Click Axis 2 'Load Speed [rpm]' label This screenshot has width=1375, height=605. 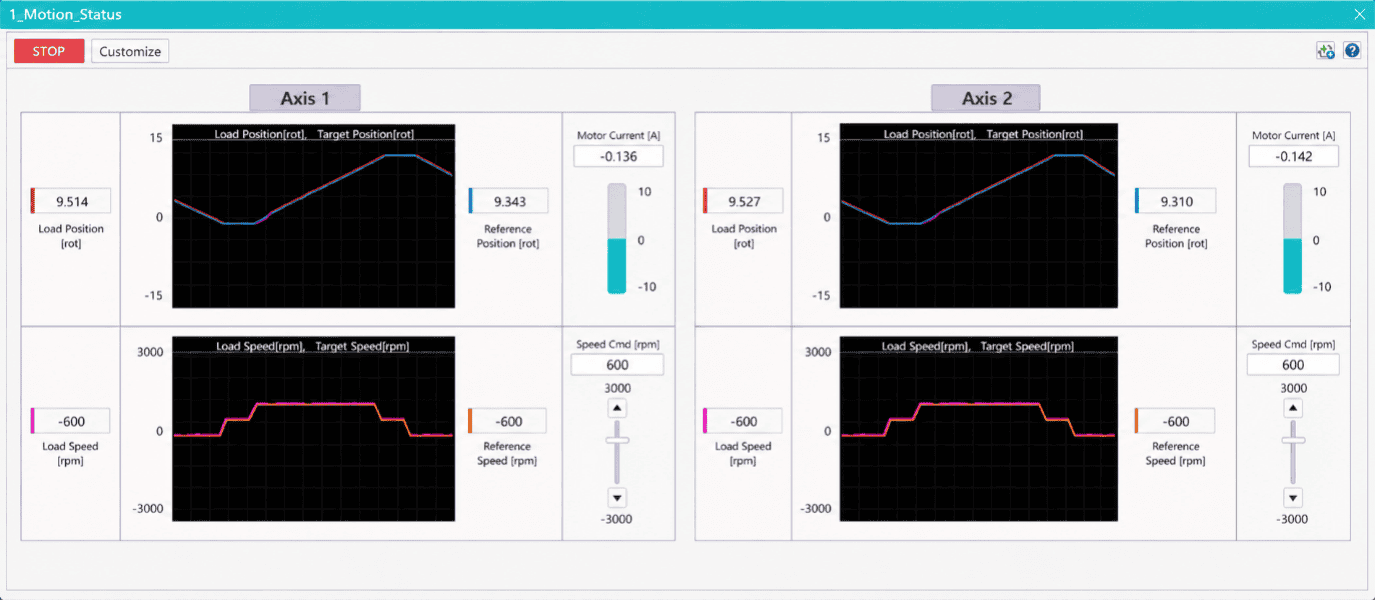coord(743,454)
